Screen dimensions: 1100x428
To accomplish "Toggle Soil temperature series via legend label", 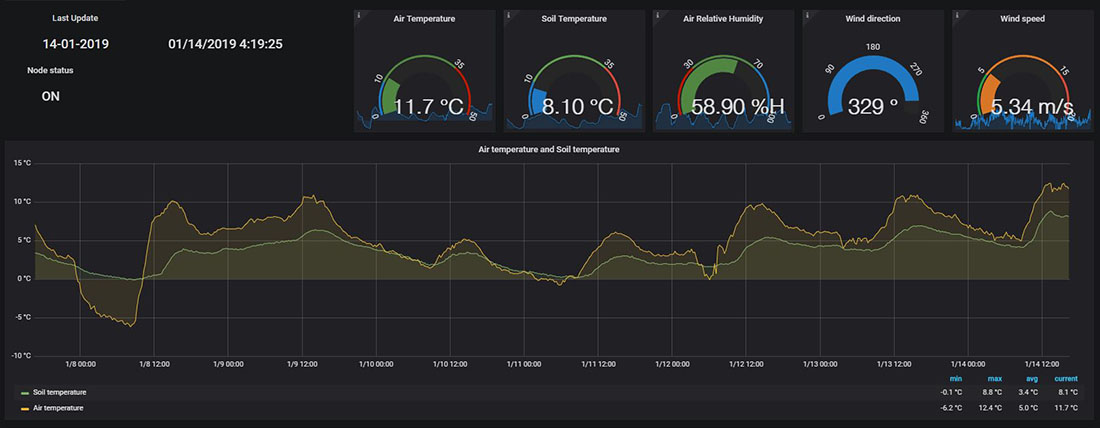I will coord(60,392).
